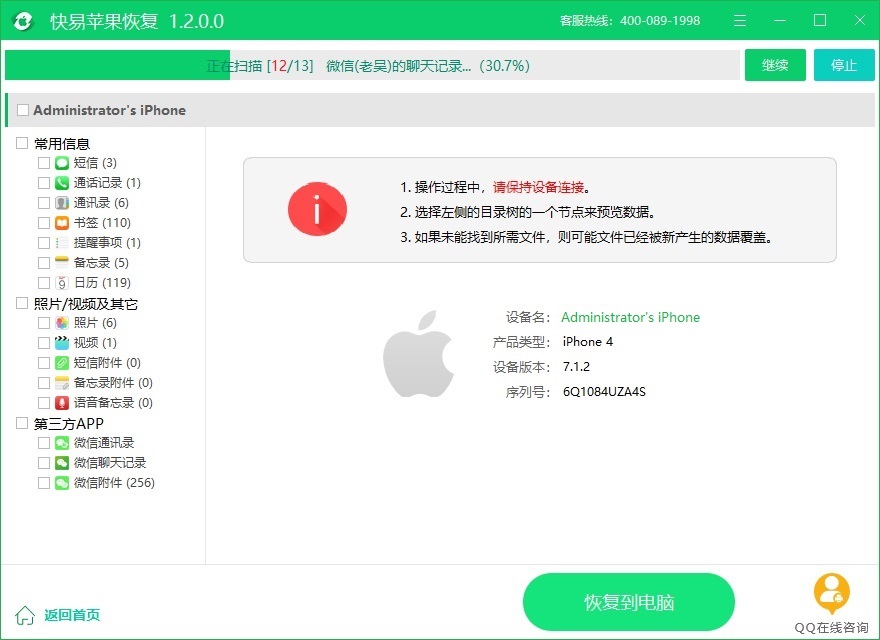Click the 微信附件 WeChat icon
The image size is (880, 640).
pyautogui.click(x=62, y=483)
